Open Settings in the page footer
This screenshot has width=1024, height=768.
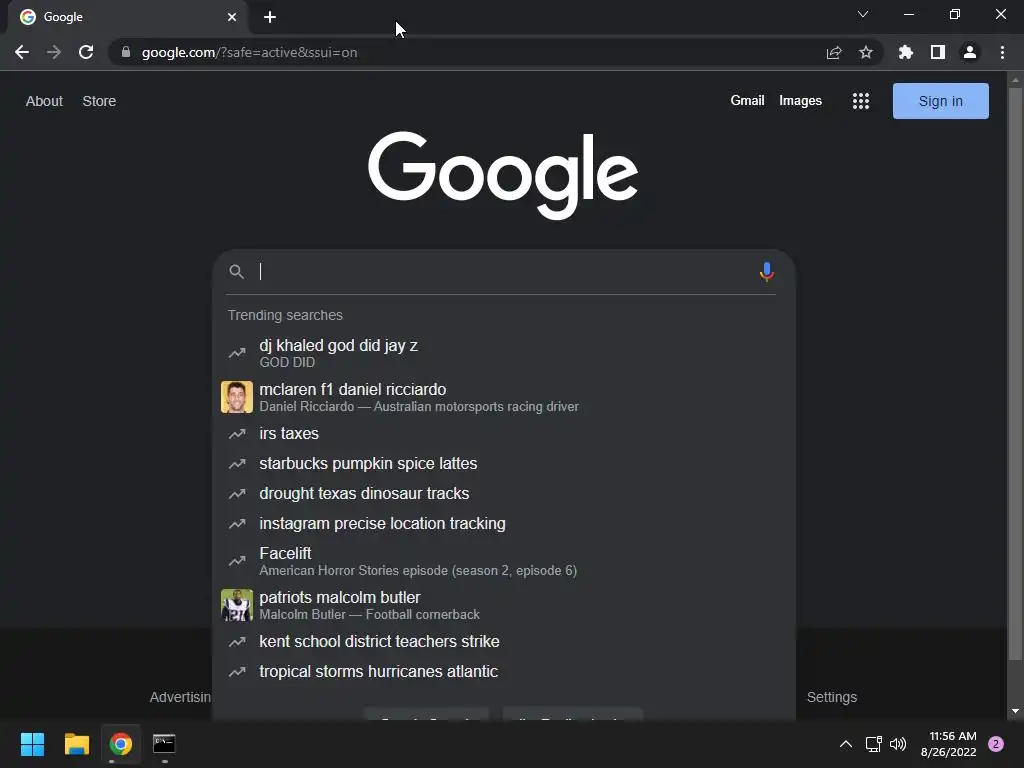(831, 697)
